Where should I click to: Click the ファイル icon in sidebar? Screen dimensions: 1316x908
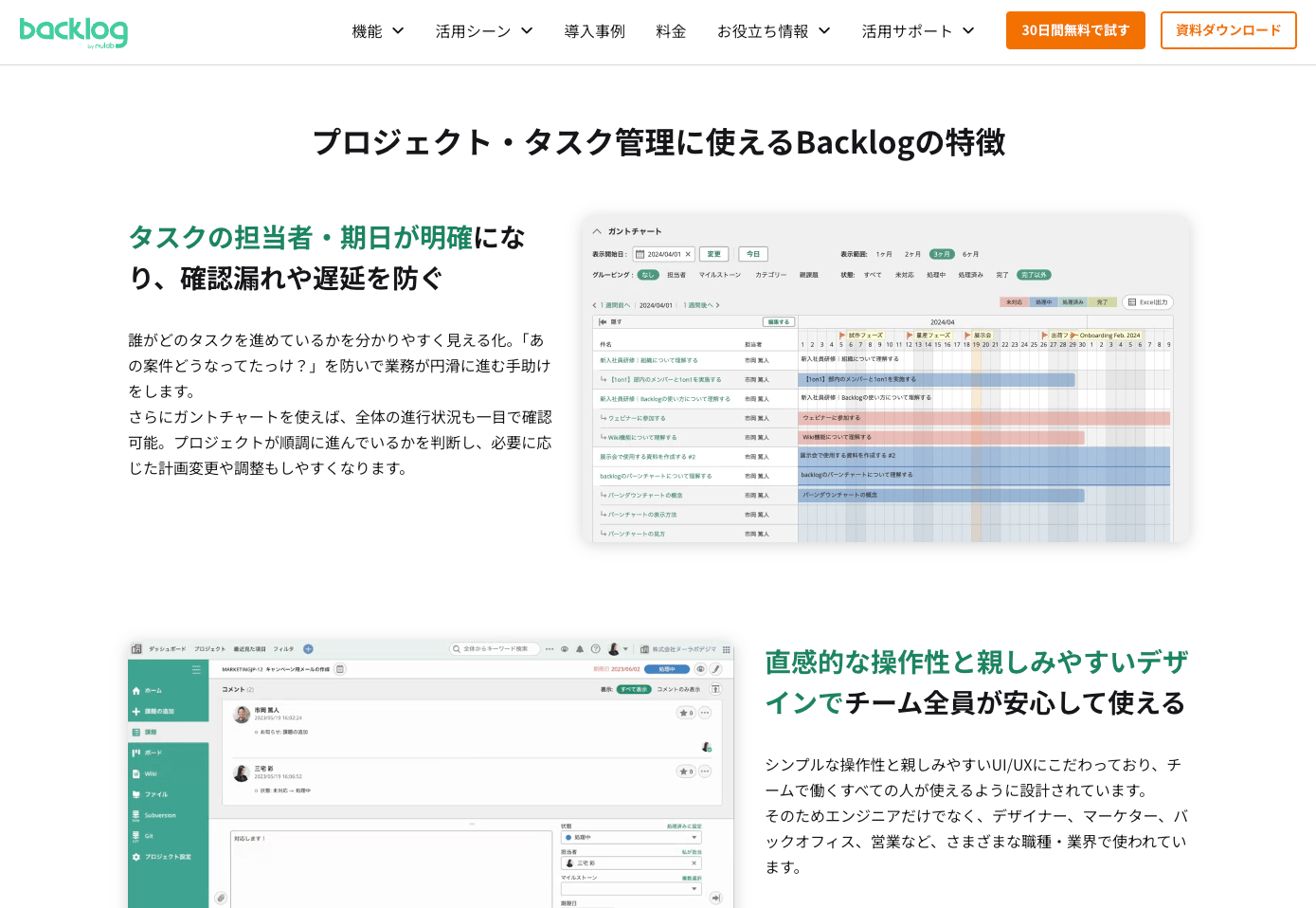(136, 794)
